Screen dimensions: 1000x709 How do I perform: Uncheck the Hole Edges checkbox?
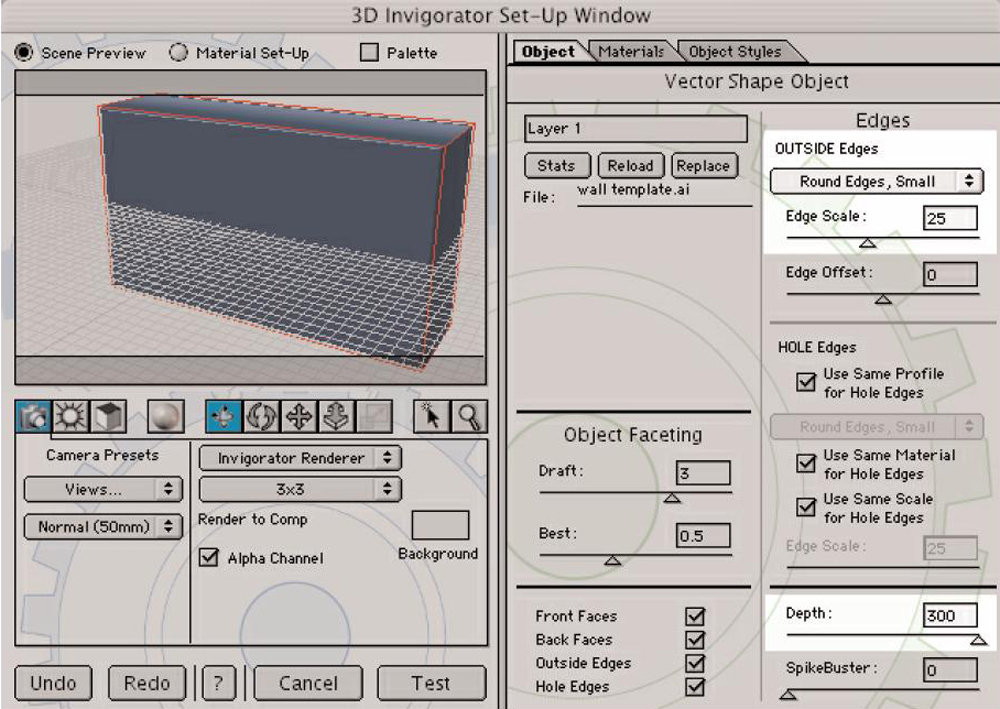point(695,687)
